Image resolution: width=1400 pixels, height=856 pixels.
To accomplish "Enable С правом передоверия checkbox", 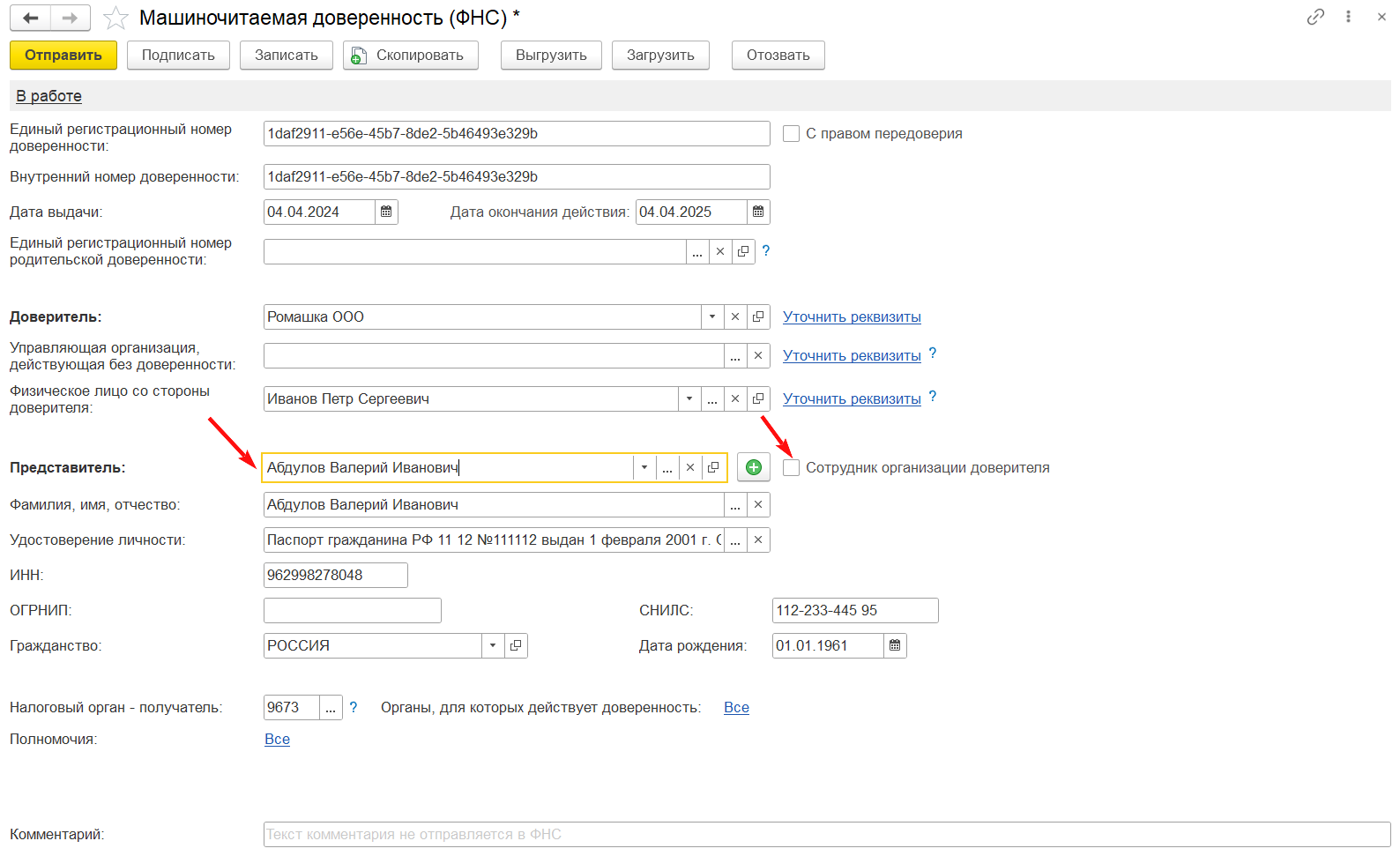I will (x=792, y=133).
